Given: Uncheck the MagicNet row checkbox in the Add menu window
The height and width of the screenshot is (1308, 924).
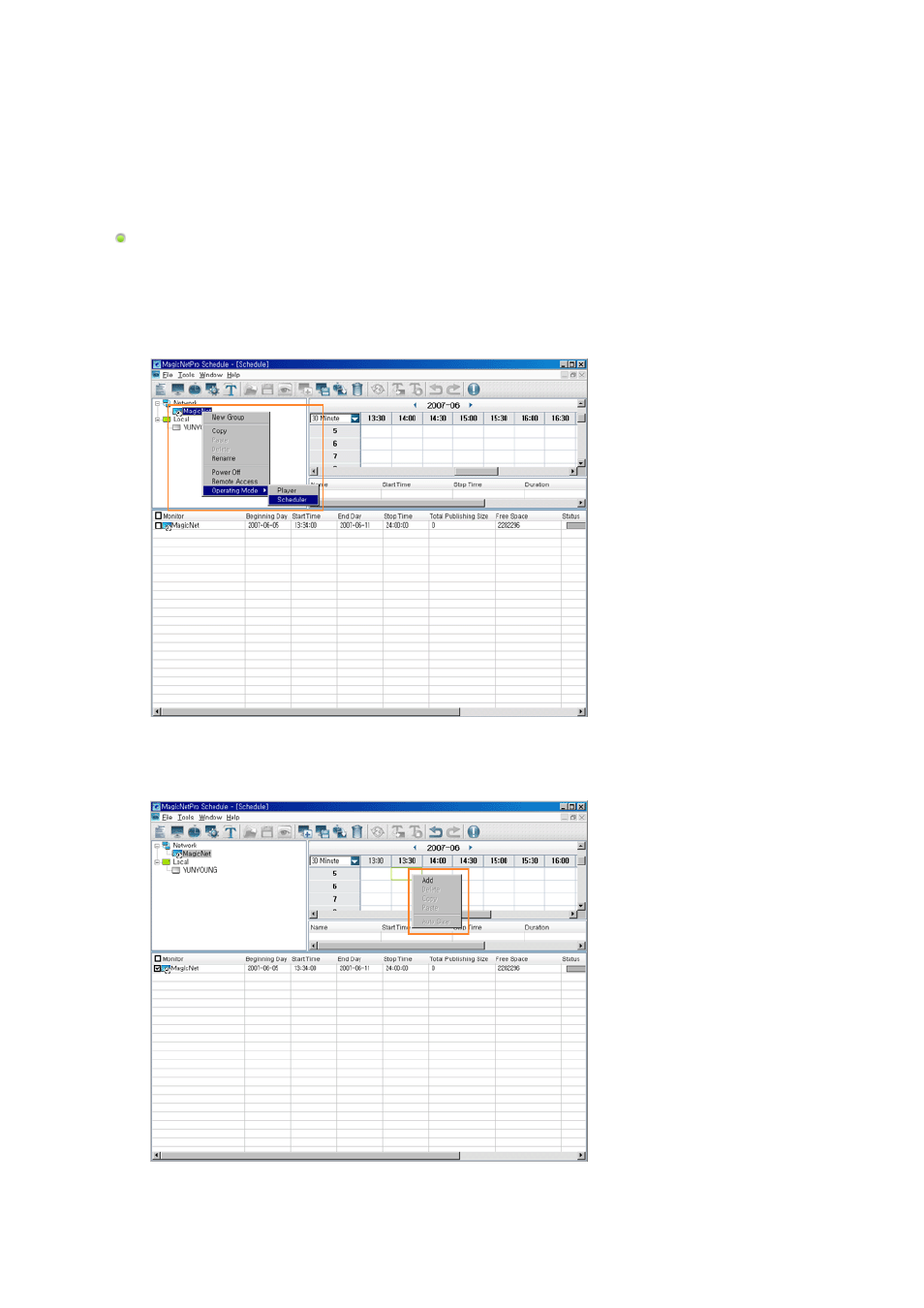Looking at the screenshot, I should pos(158,968).
